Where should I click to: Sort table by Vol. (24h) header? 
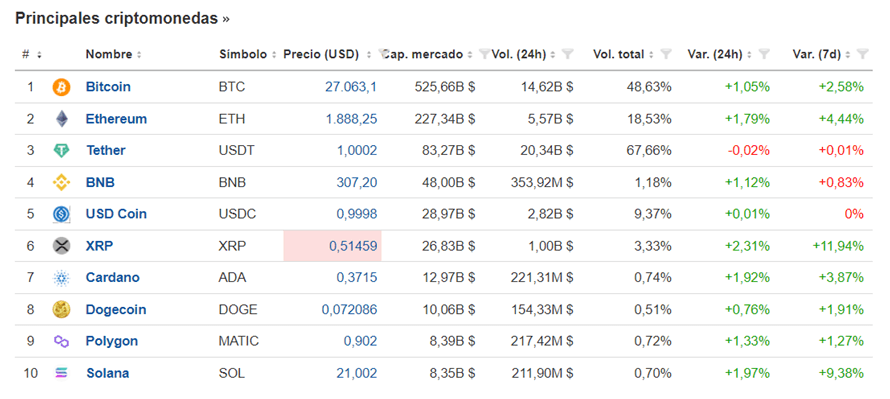523,54
